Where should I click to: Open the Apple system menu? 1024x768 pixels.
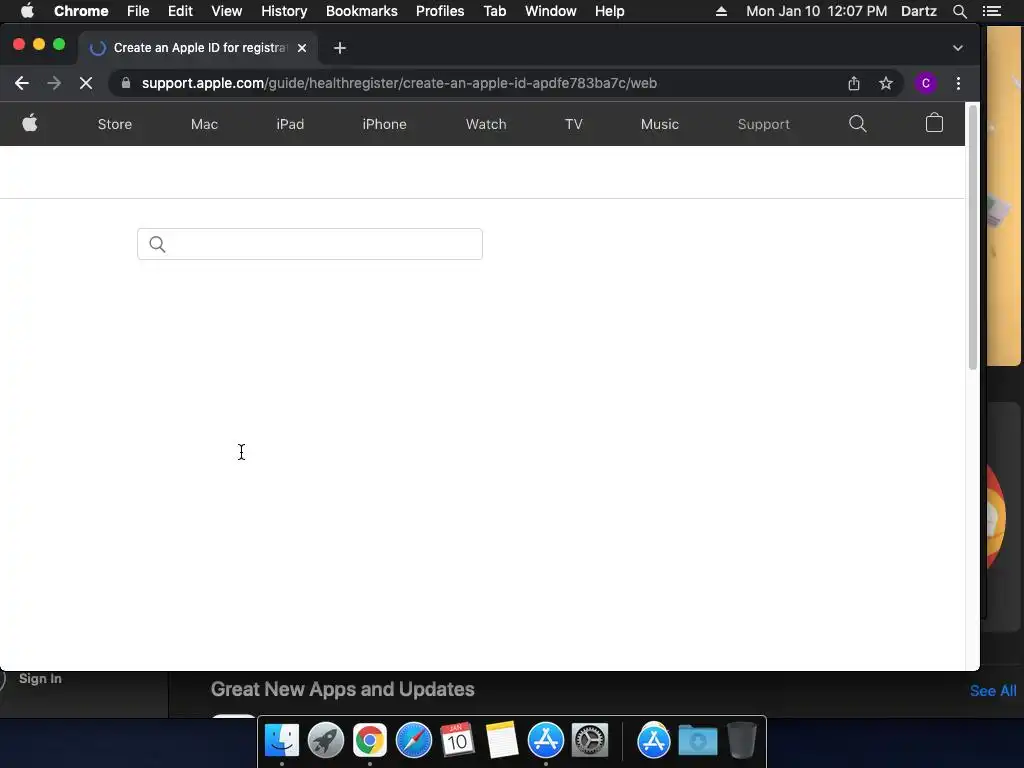[27, 11]
